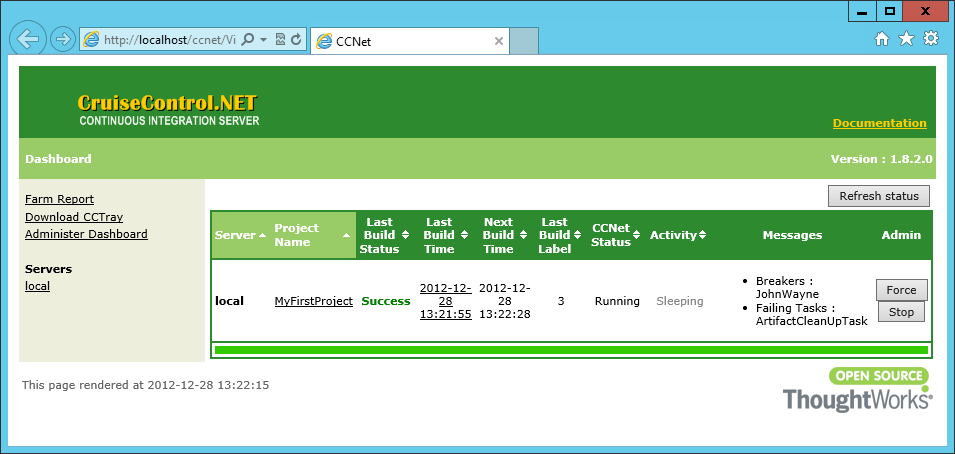Click the Compatibility View icon in address bar
The image size is (955, 454).
click(281, 40)
